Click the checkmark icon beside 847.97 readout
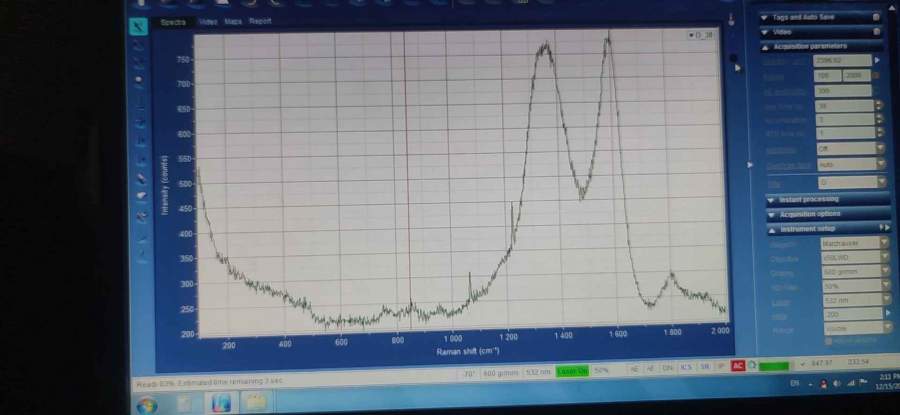The height and width of the screenshot is (415, 900). 802,363
